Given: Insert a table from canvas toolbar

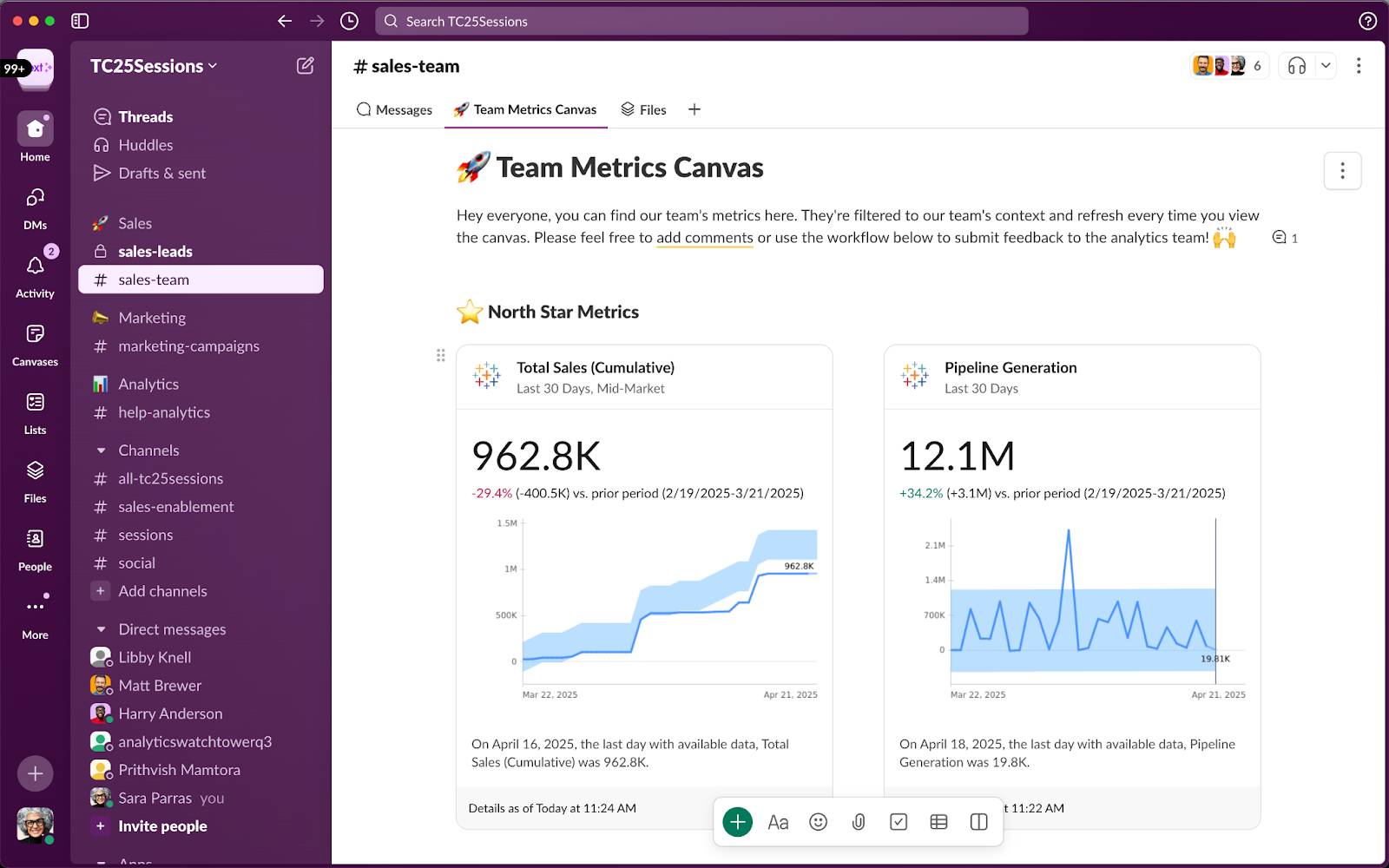Looking at the screenshot, I should [x=938, y=822].
